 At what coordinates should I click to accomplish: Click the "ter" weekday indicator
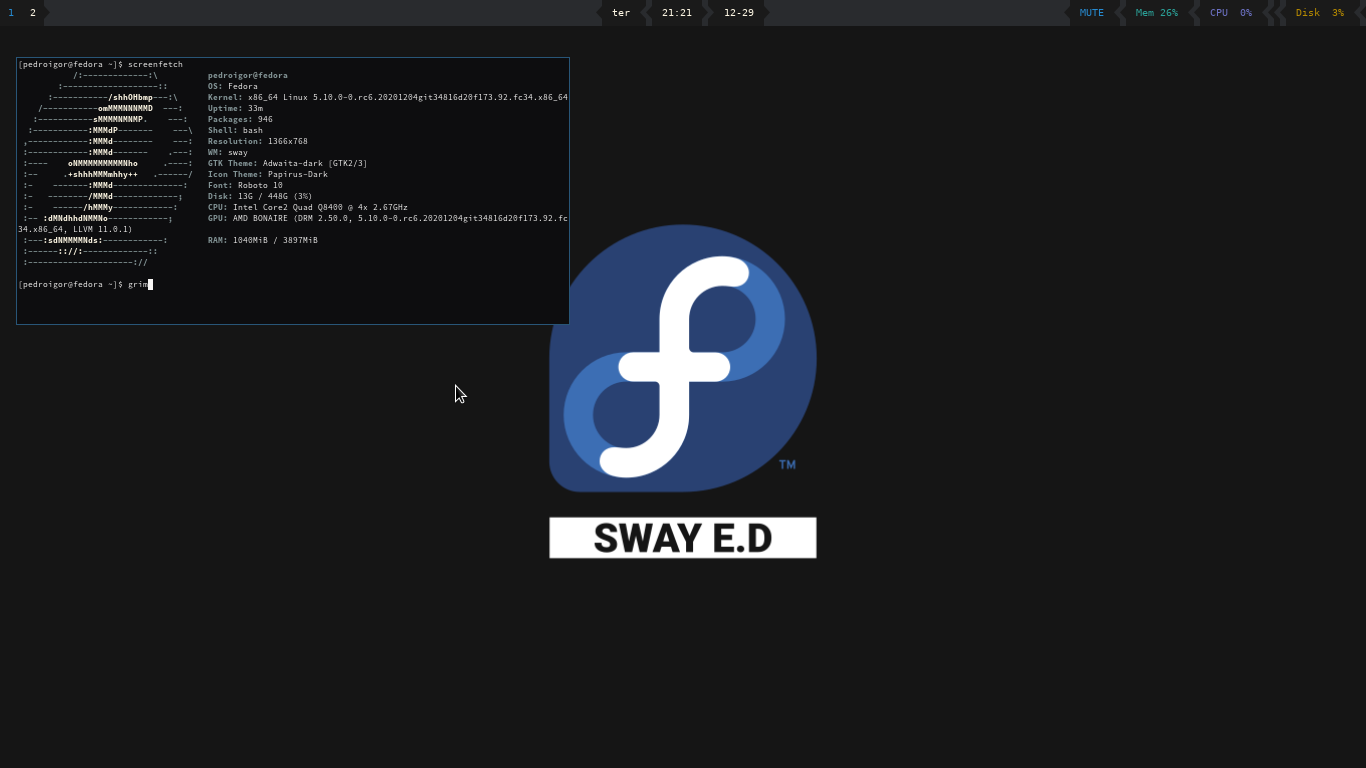(x=621, y=13)
